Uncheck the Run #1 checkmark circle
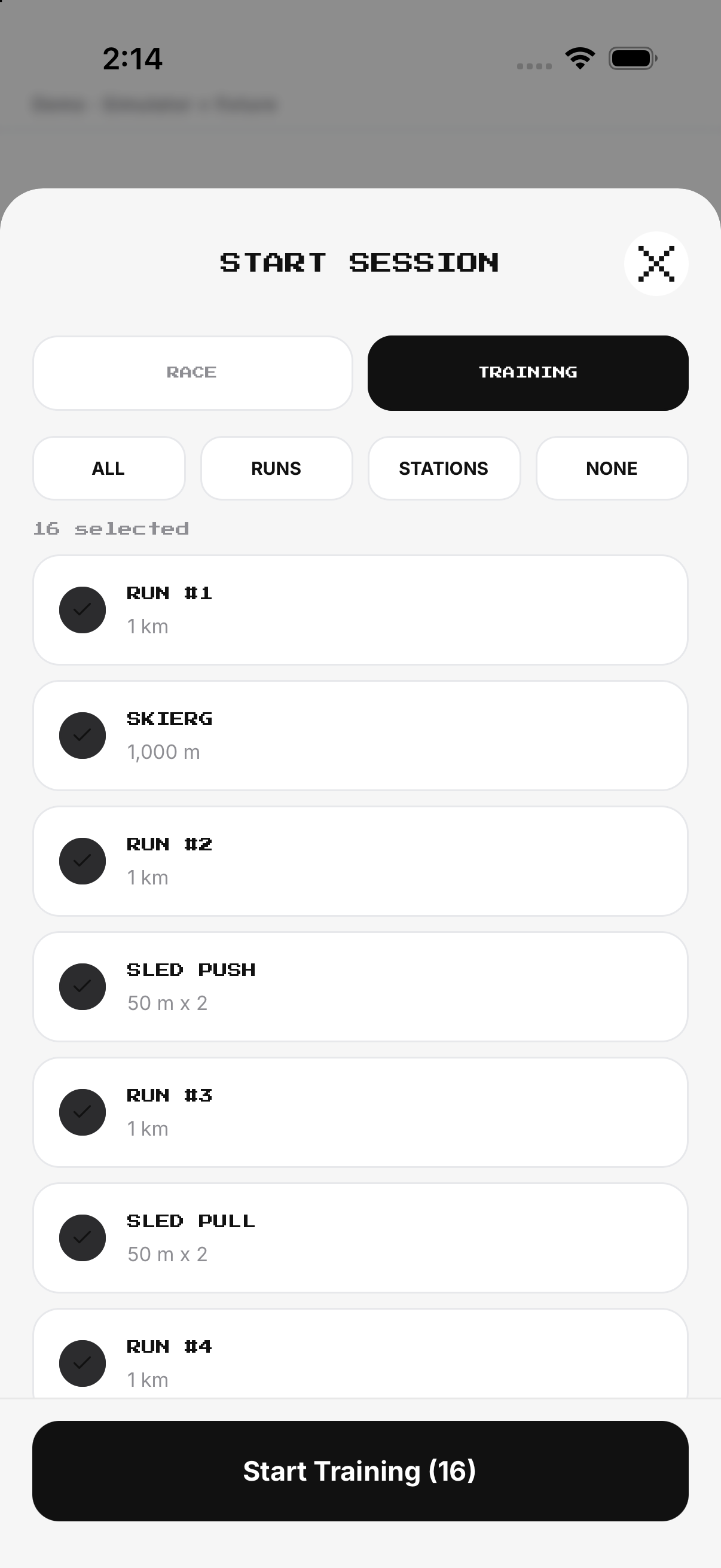The image size is (721, 1568). 82,610
